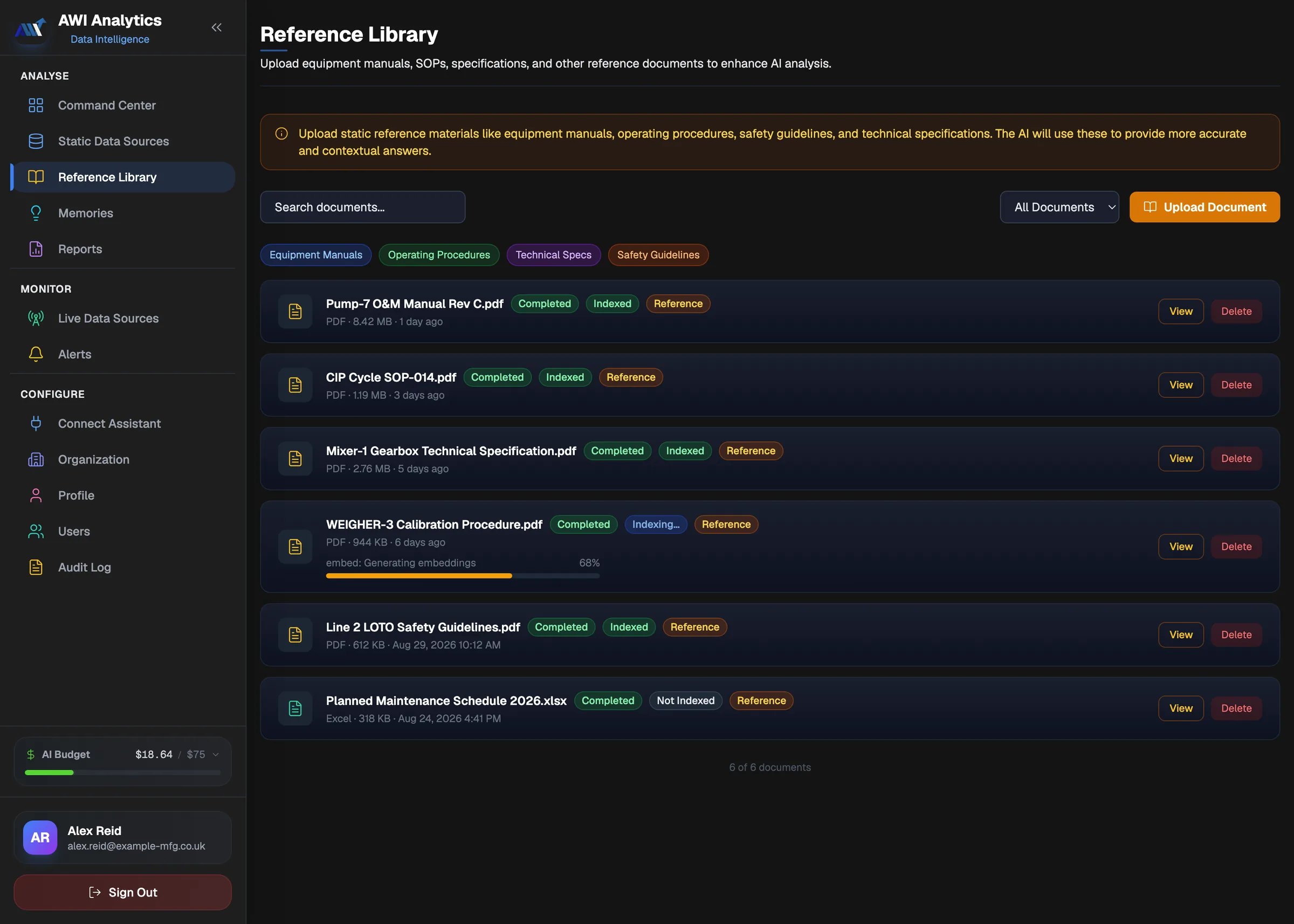Image resolution: width=1294 pixels, height=924 pixels.
Task: Open the Audit Log document icon
Action: pos(36,567)
